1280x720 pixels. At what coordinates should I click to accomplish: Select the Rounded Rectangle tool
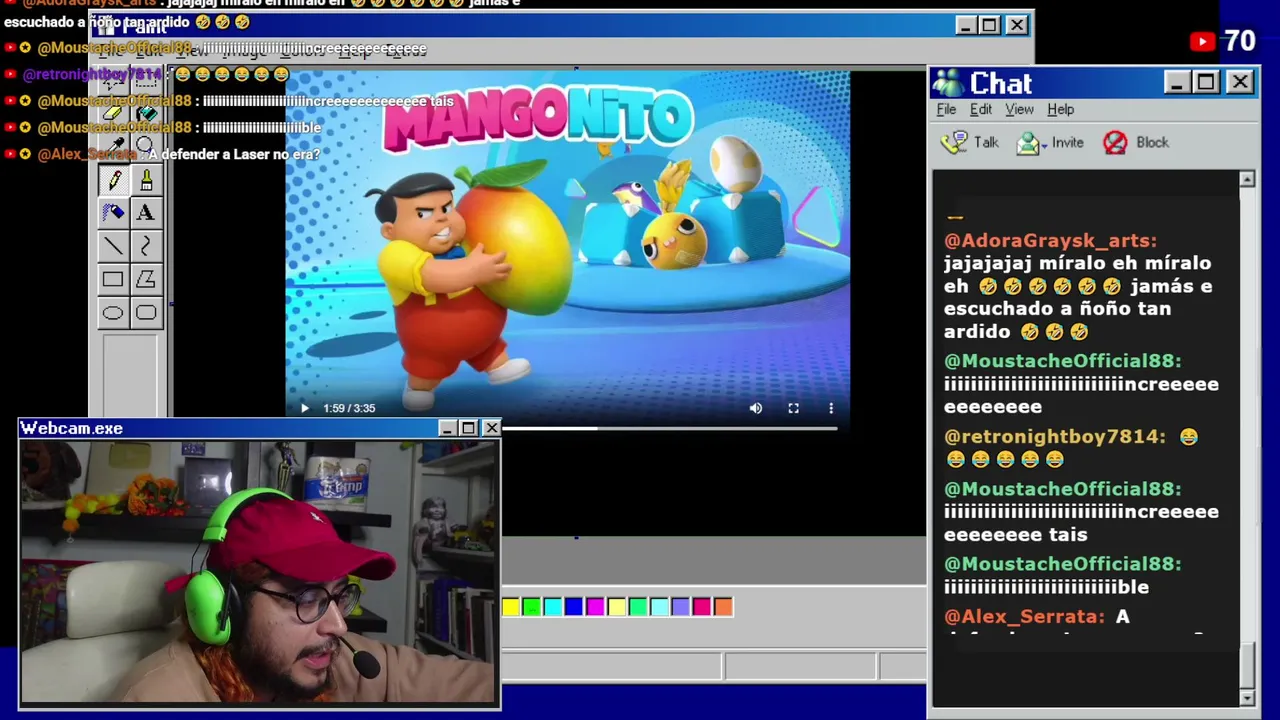coord(146,313)
